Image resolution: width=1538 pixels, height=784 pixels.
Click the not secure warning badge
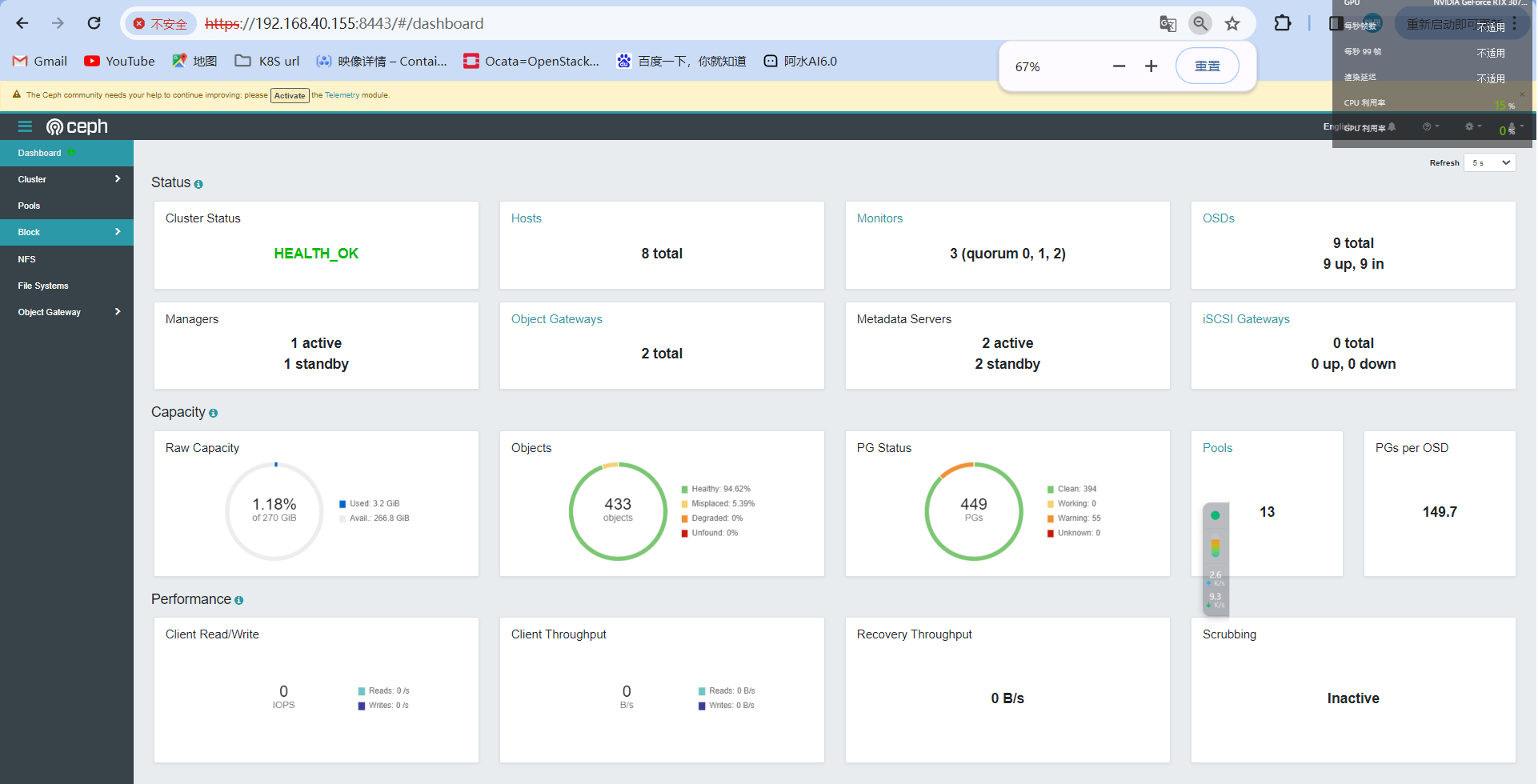pos(161,24)
